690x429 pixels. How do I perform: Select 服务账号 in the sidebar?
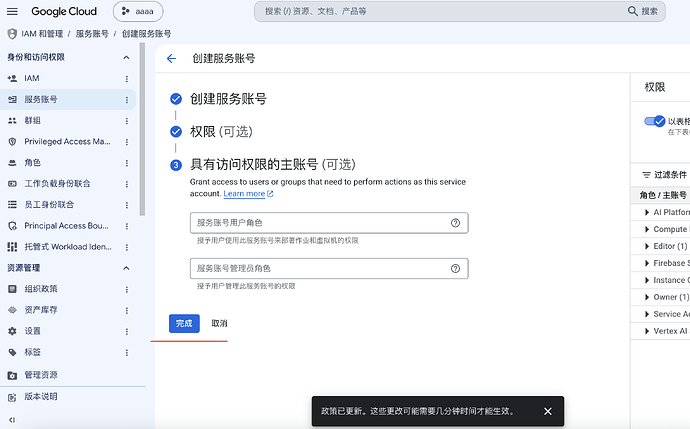pos(40,99)
